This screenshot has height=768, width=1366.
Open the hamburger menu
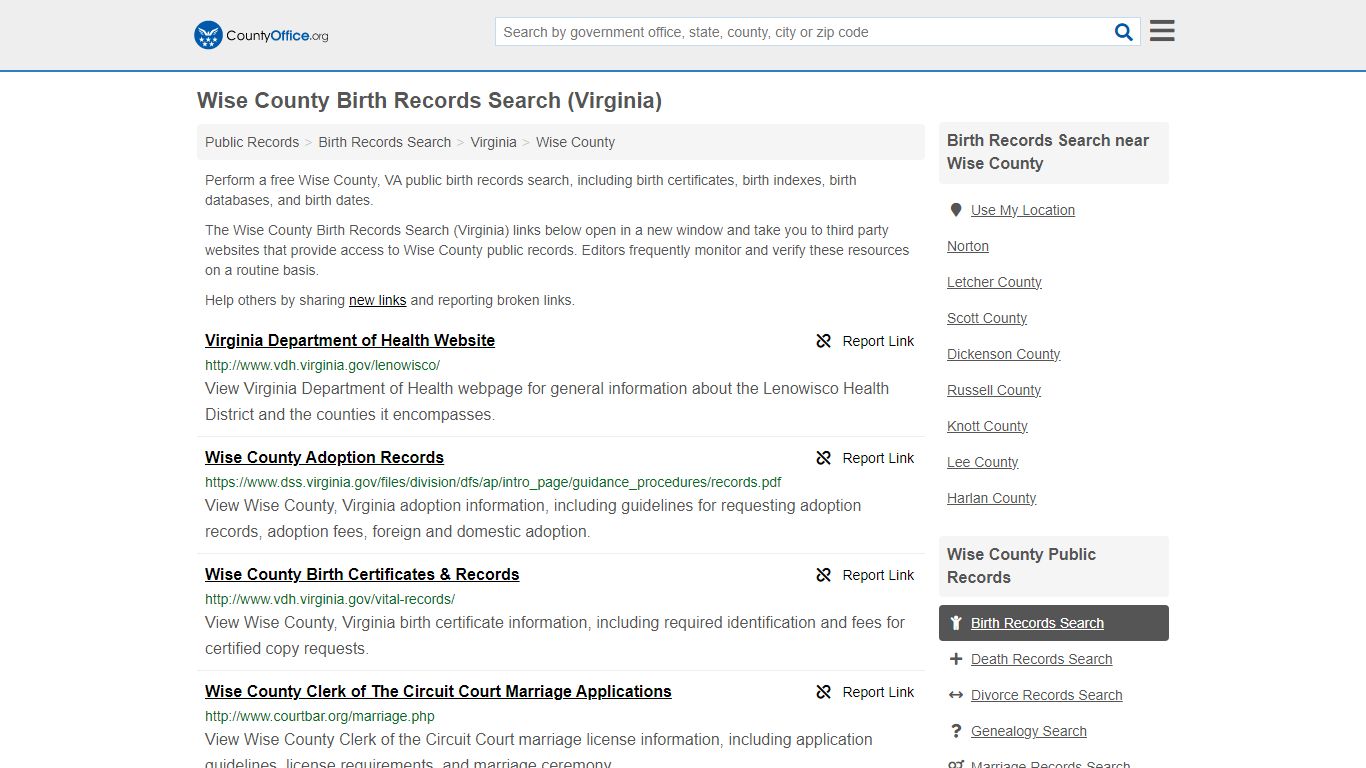click(1162, 31)
